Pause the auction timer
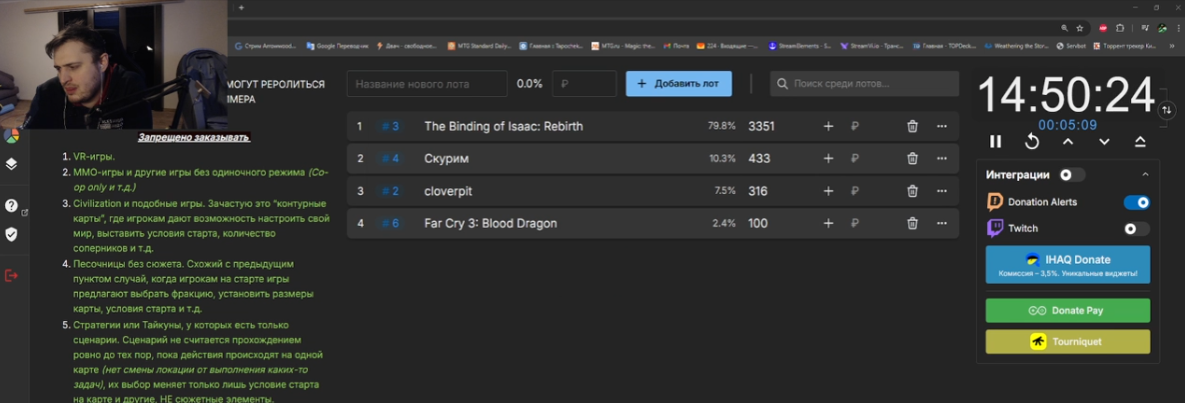This screenshot has height=403, width=1185. pyautogui.click(x=995, y=141)
